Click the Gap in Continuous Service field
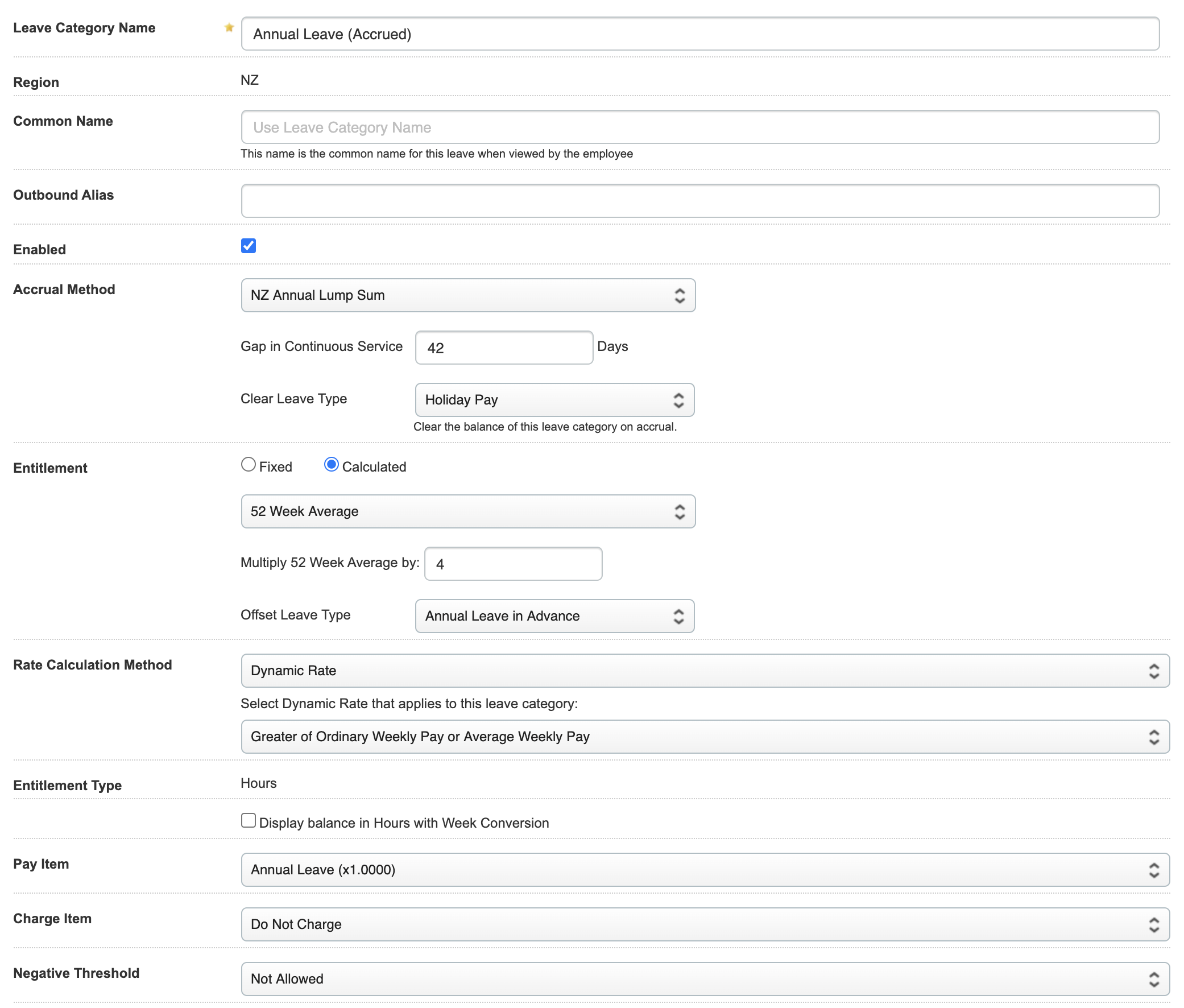Image resolution: width=1184 pixels, height=1008 pixels. point(503,348)
